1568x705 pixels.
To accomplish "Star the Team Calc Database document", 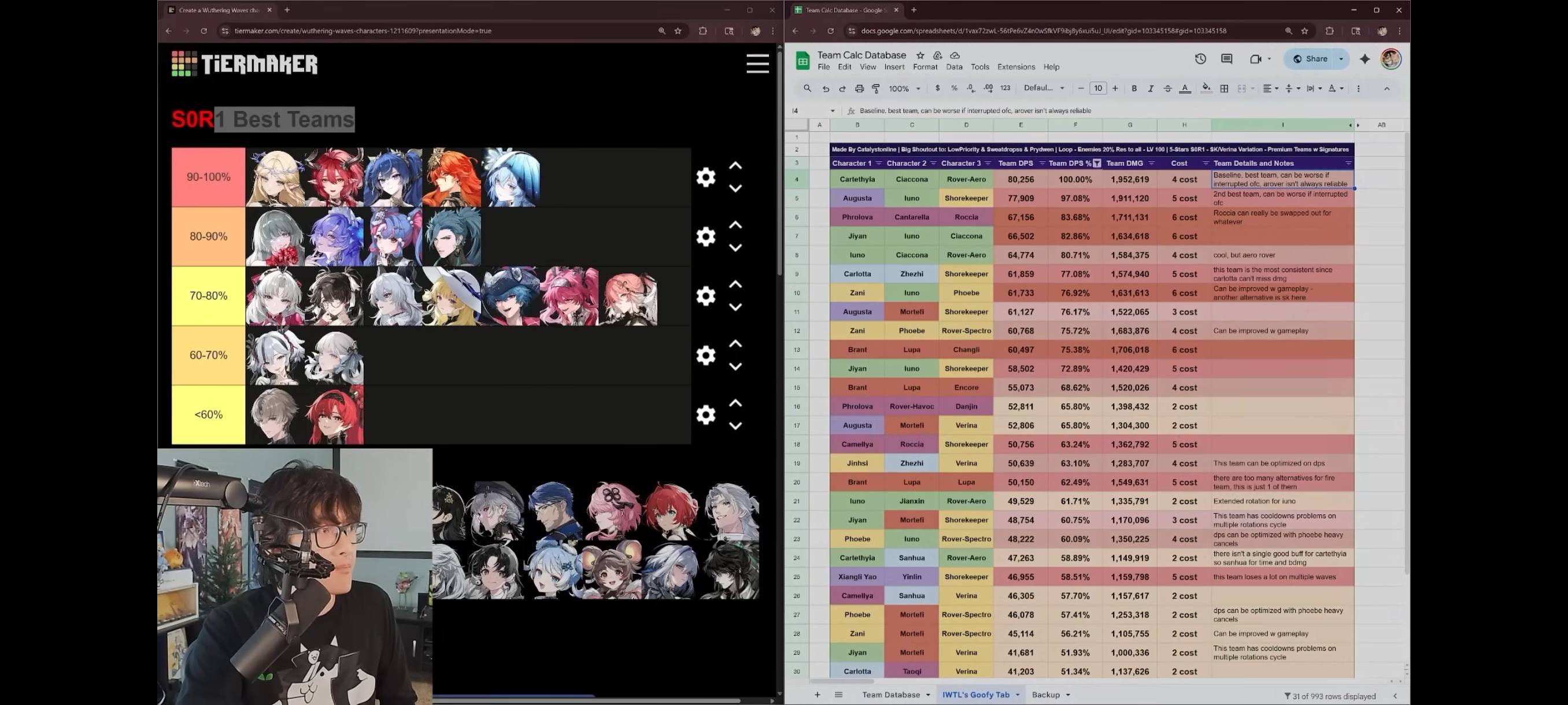I will (x=920, y=55).
